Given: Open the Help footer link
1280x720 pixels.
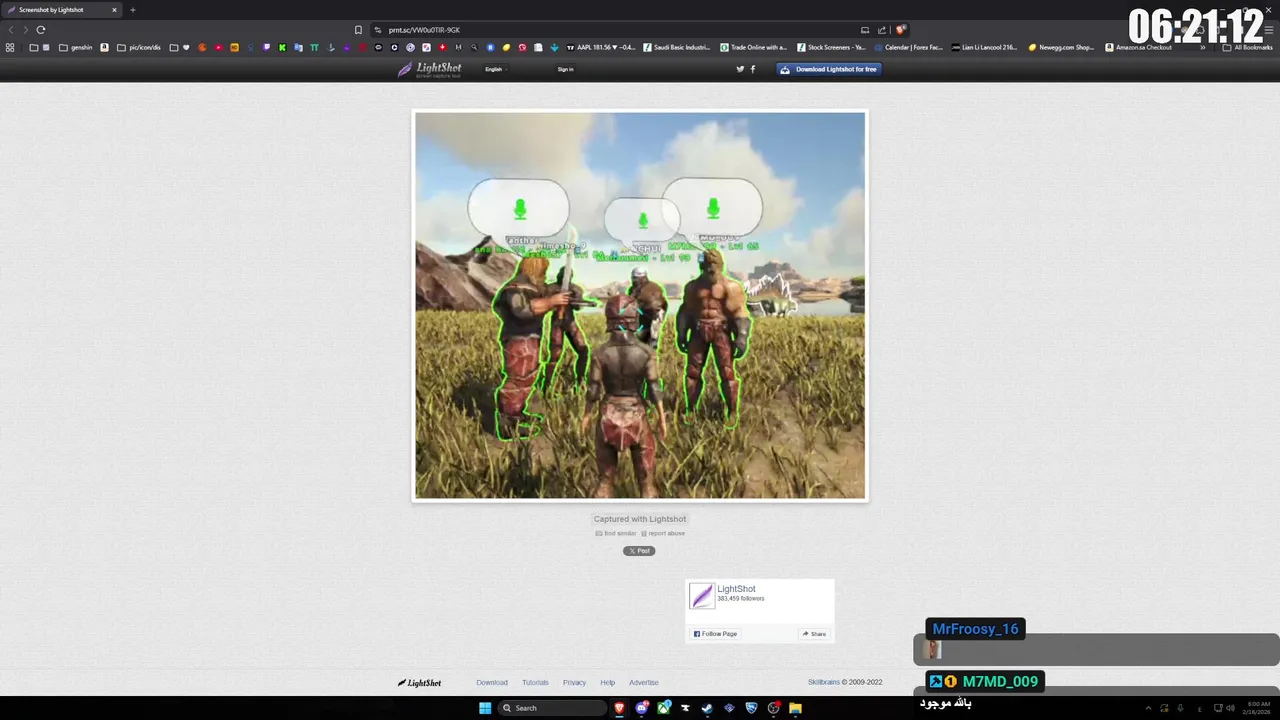Looking at the screenshot, I should coord(607,683).
